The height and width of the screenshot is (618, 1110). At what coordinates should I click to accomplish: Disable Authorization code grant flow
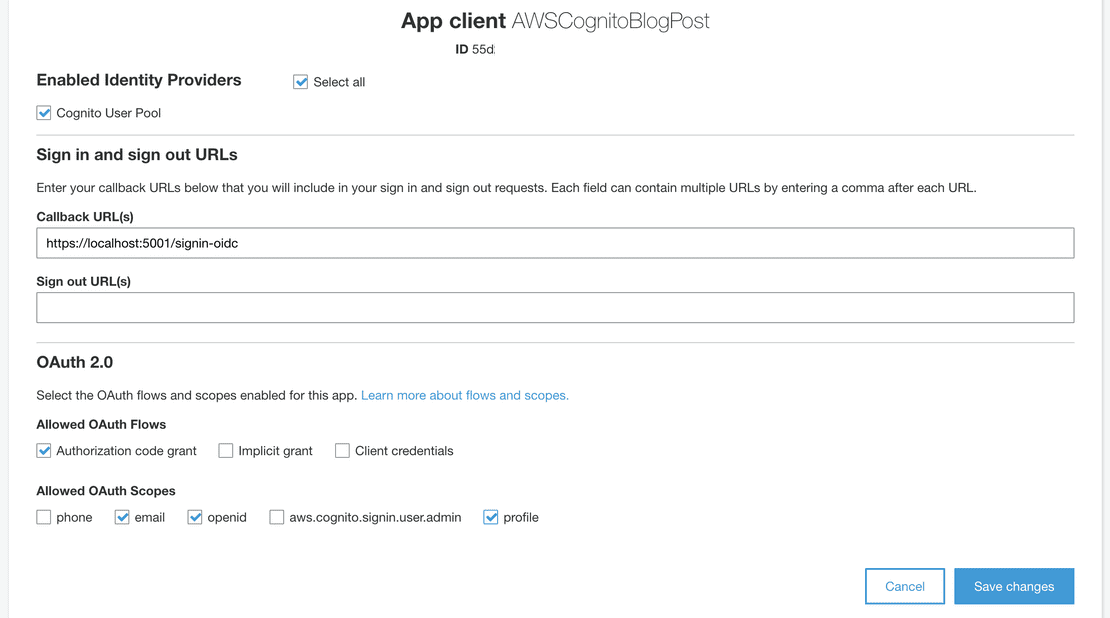44,451
